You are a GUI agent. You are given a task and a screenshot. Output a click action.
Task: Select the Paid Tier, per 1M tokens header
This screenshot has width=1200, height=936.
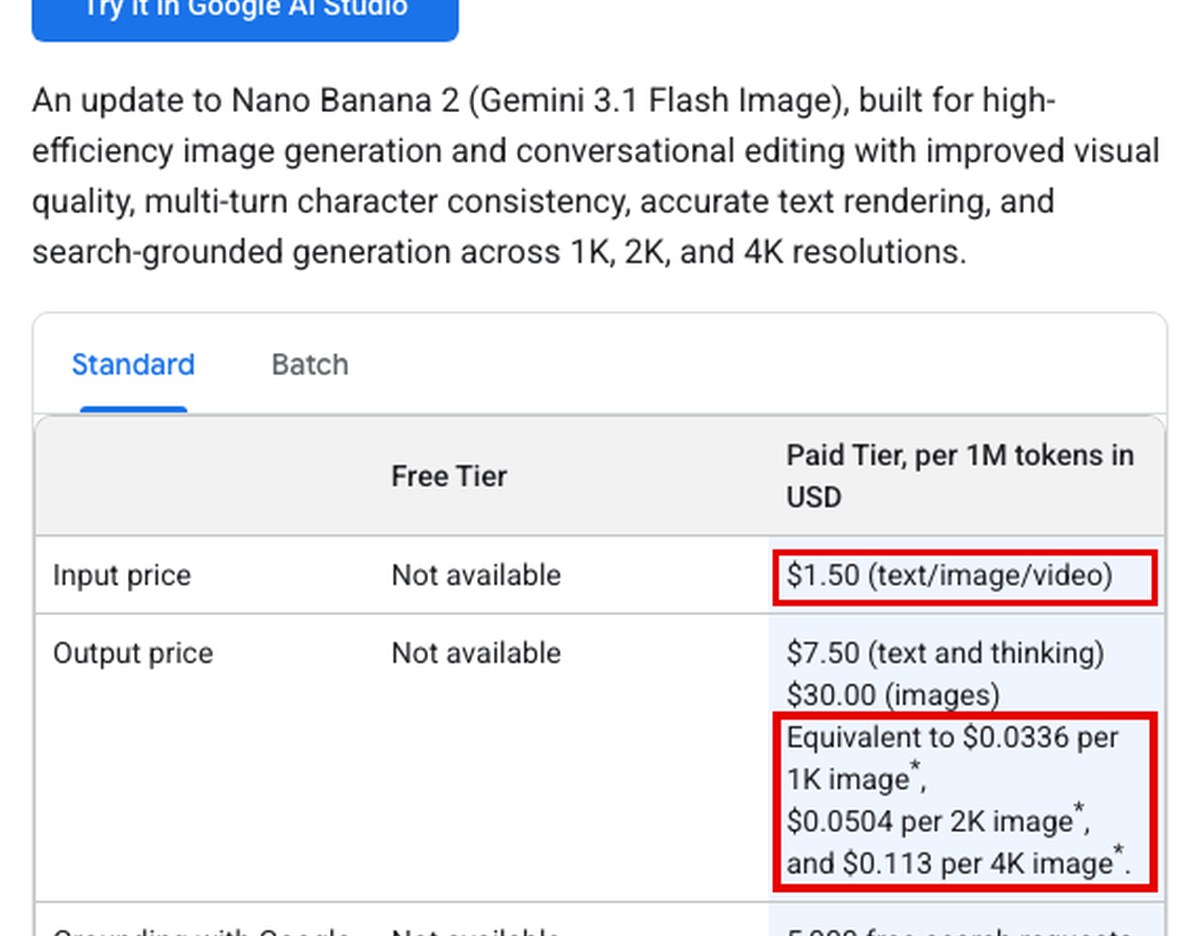[960, 476]
